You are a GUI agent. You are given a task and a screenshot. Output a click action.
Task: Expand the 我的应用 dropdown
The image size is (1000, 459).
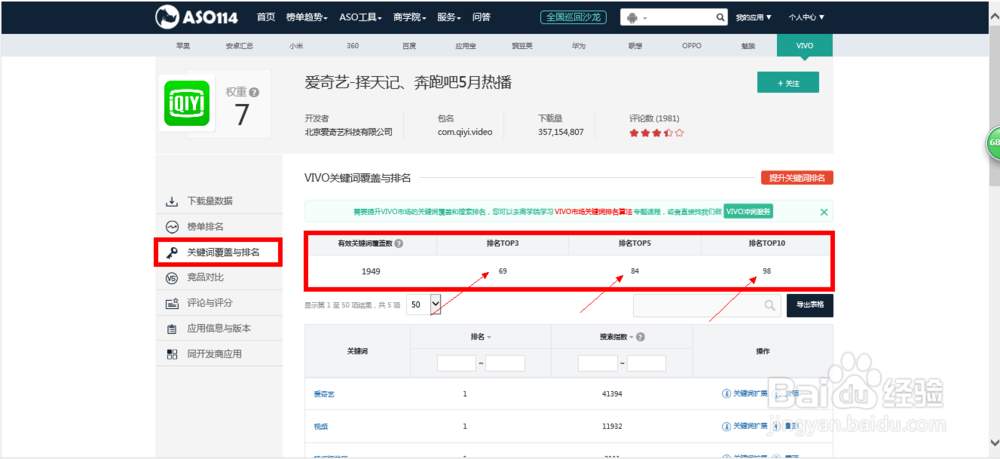(753, 18)
